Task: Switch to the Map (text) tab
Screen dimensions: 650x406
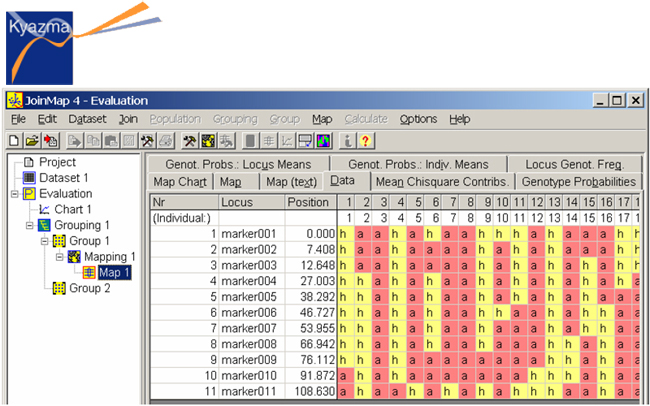Action: [290, 182]
